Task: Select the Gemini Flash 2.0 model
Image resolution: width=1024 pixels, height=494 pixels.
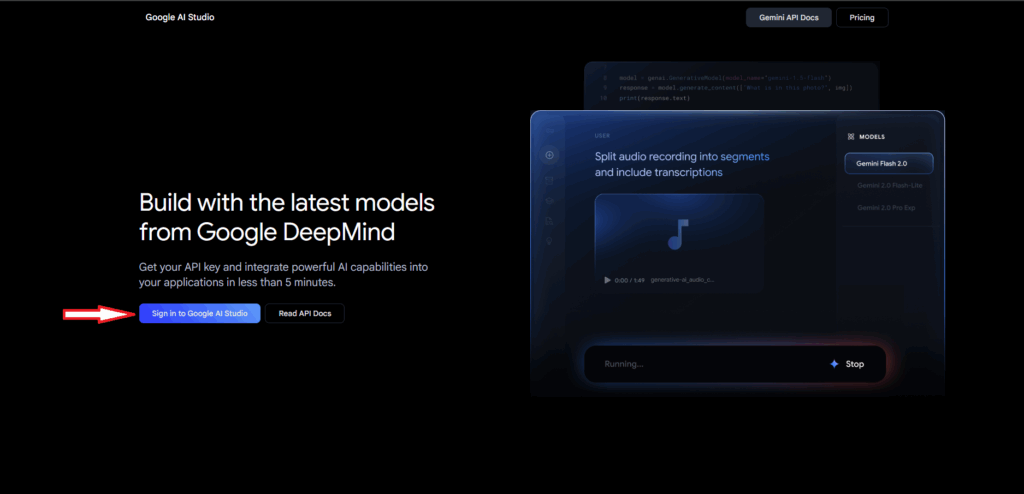Action: (x=888, y=163)
